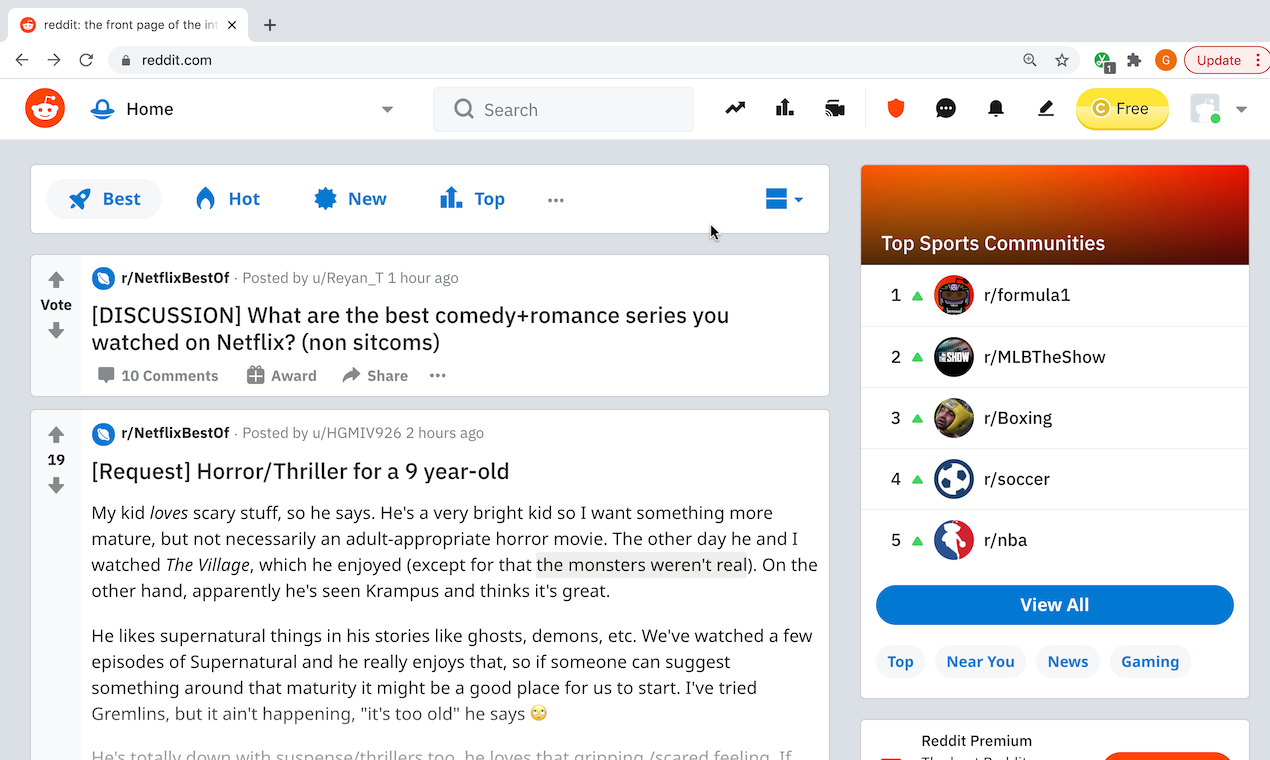Image resolution: width=1270 pixels, height=760 pixels.
Task: Click the zoom magnifier icon in address bar
Action: pos(1030,60)
